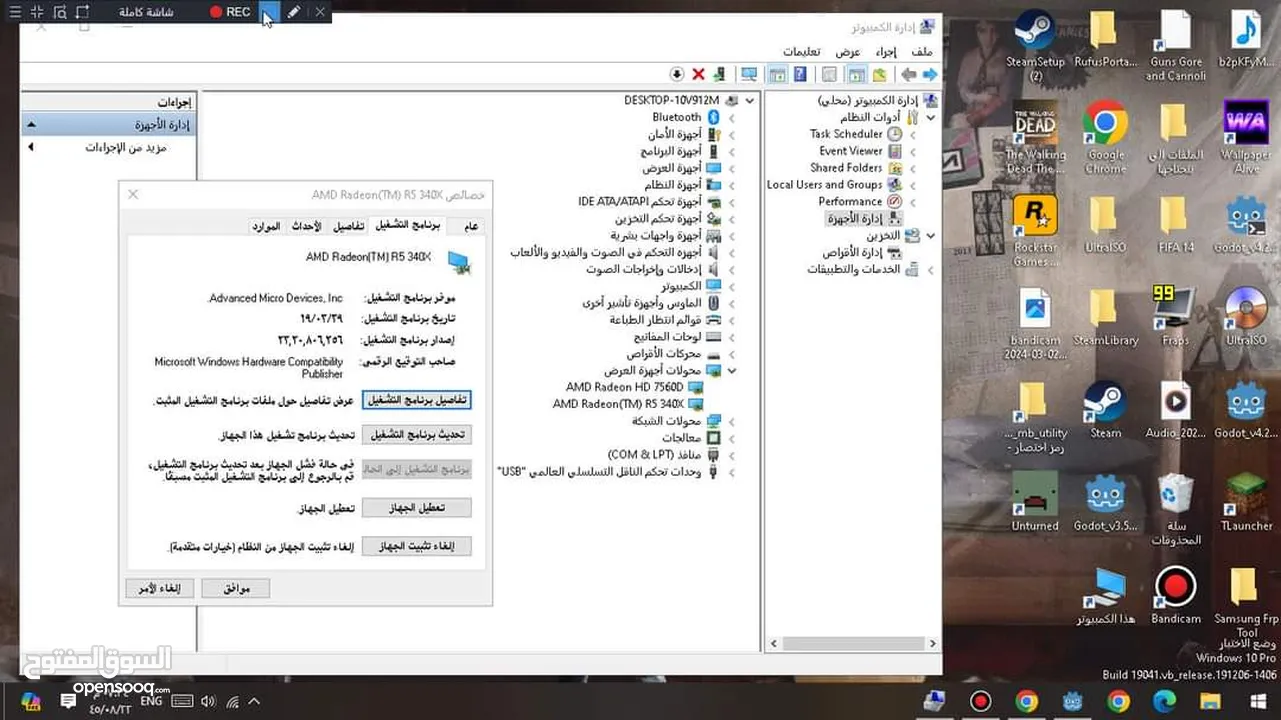
Task: Open the إجراء menu
Action: pyautogui.click(x=886, y=51)
